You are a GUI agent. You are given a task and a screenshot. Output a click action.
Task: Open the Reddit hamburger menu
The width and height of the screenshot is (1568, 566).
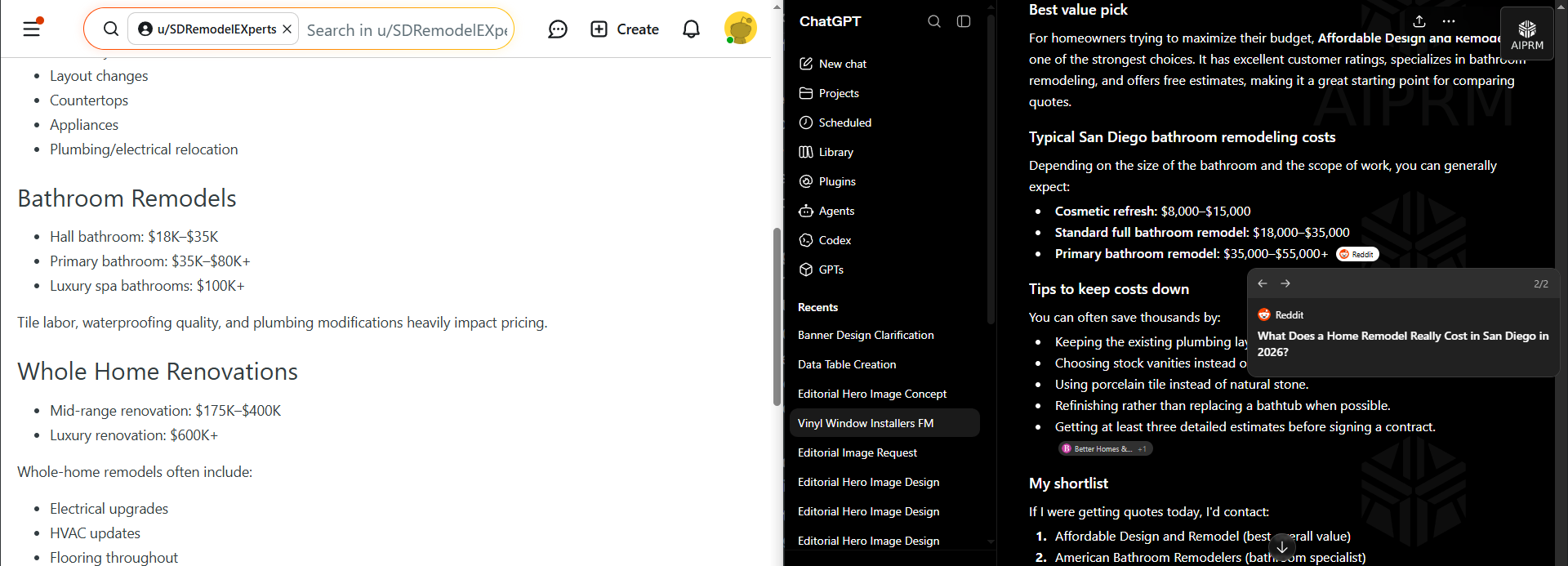(32, 29)
